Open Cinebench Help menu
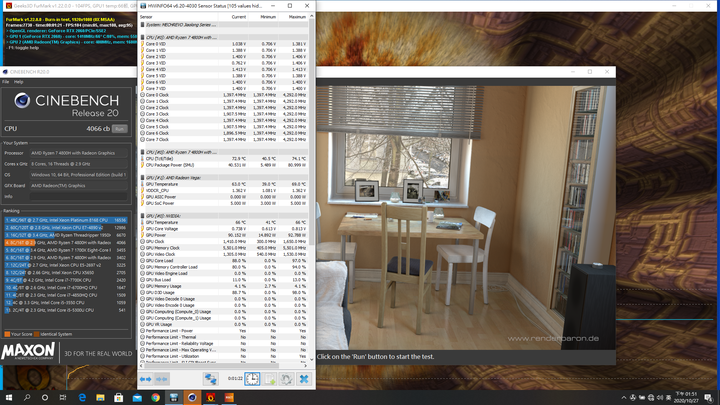The image size is (720, 405). 18,82
